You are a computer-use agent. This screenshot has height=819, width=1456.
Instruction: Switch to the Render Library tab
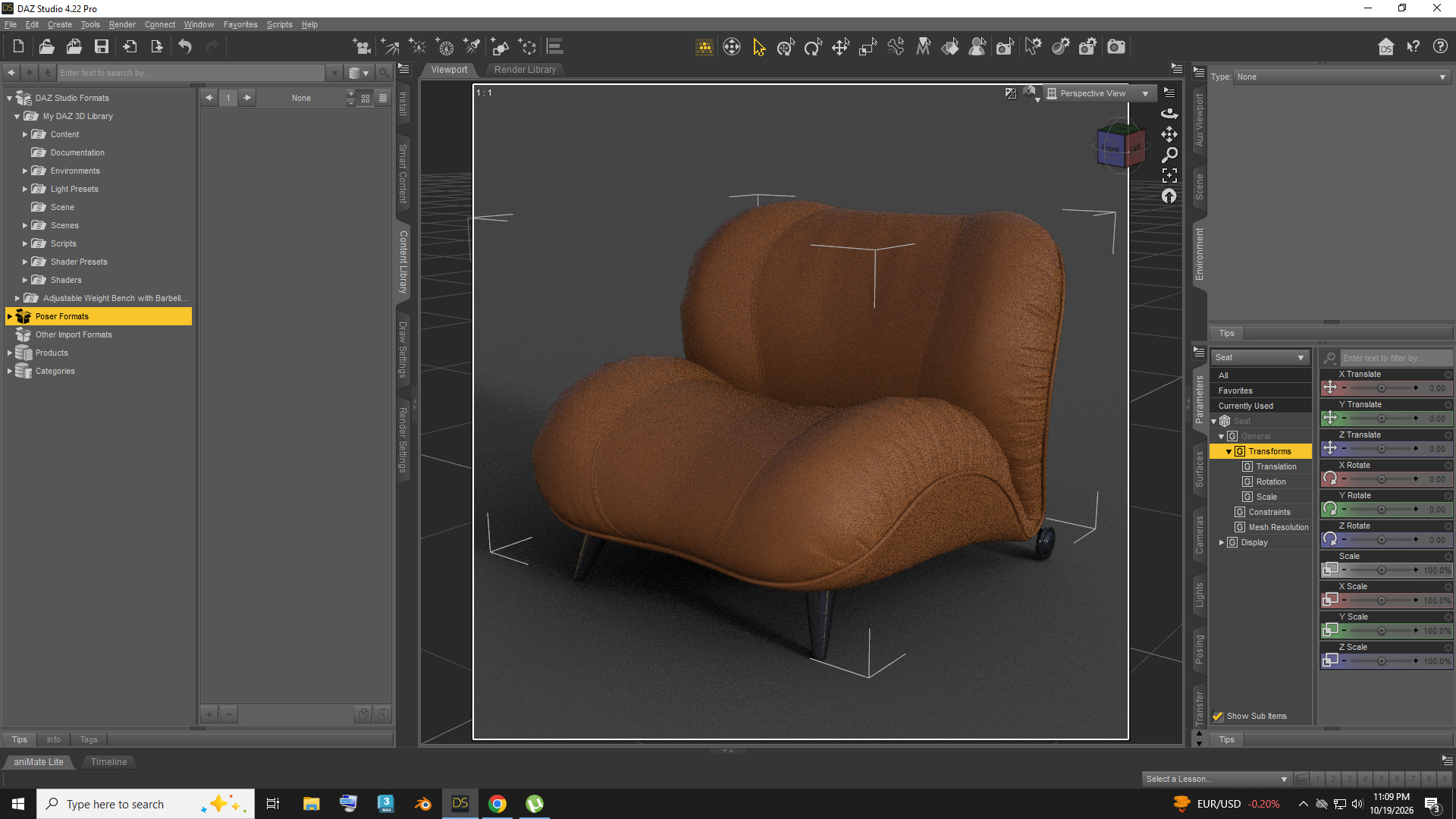pos(525,70)
